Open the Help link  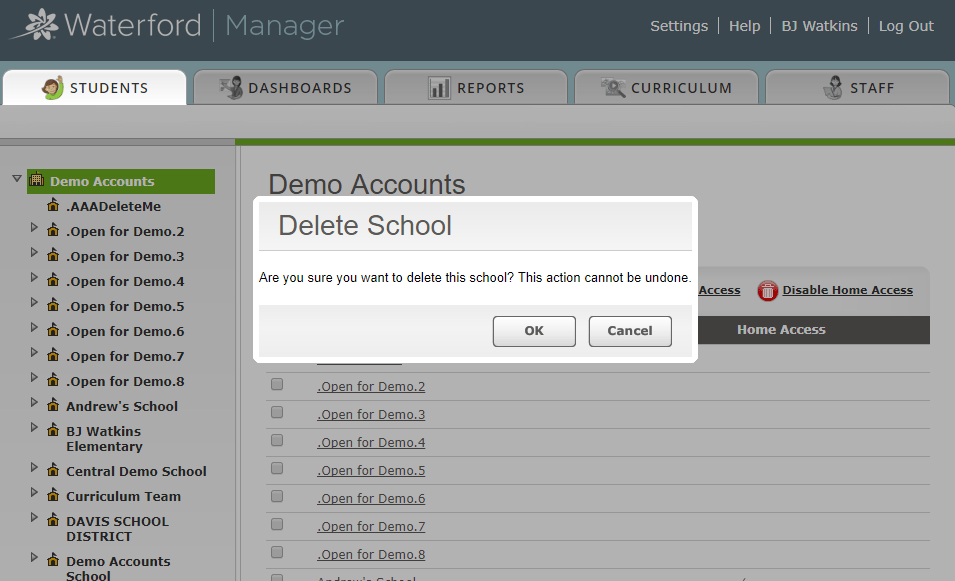(x=744, y=26)
